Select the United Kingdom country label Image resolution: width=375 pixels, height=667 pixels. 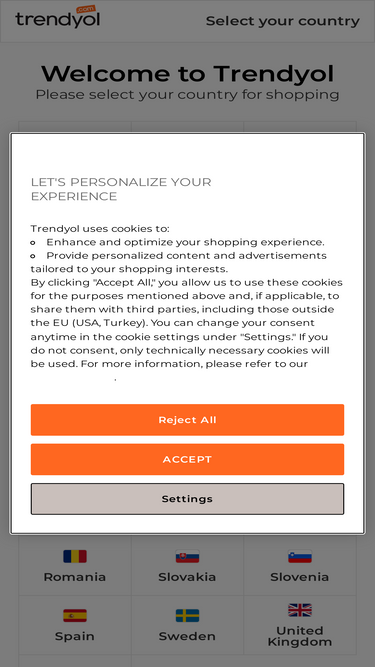(300, 636)
